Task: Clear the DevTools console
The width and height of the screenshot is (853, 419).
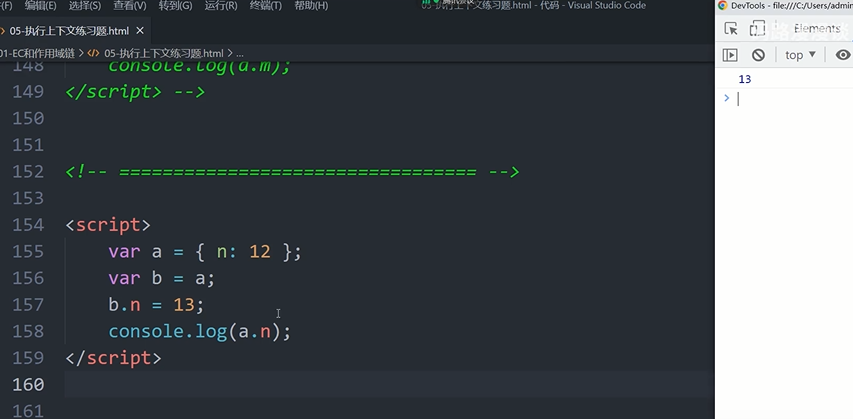Action: point(758,55)
